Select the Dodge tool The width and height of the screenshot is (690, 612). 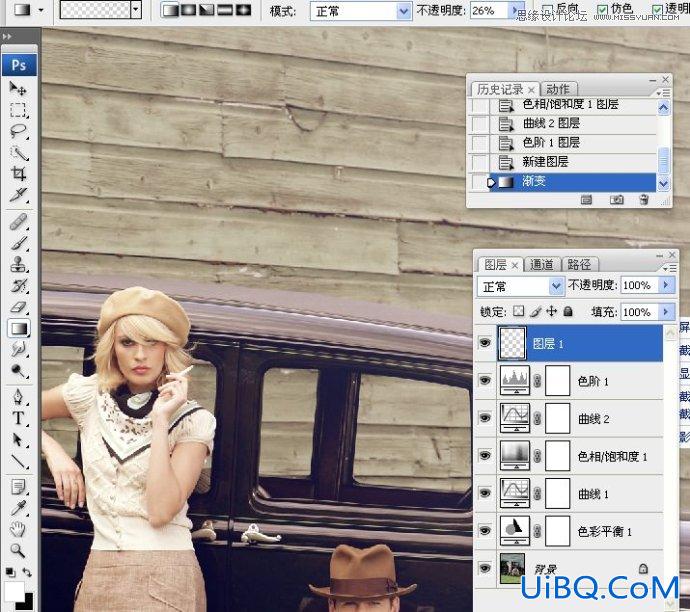coord(18,371)
